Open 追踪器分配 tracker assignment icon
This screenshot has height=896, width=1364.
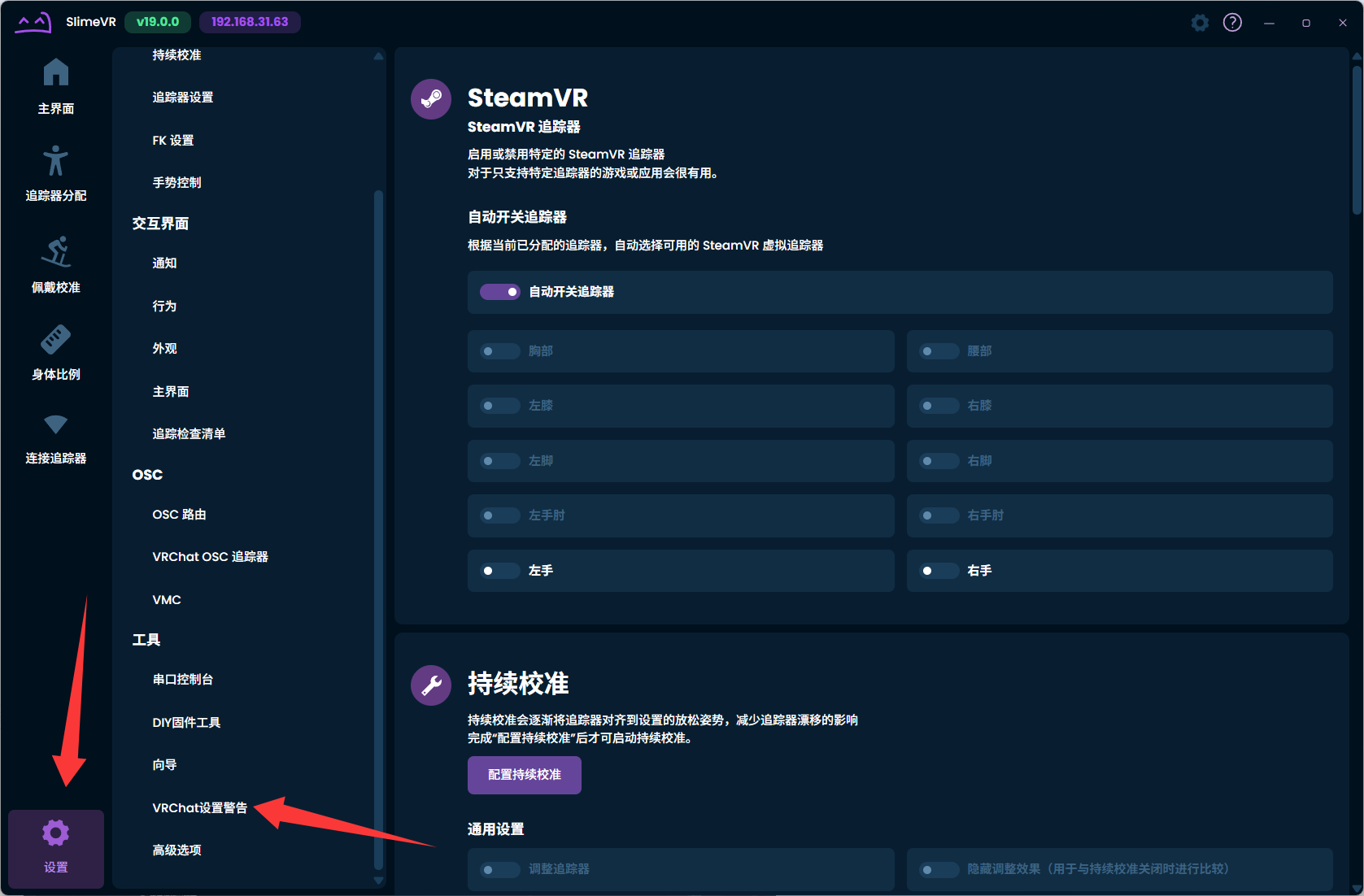pos(55,161)
